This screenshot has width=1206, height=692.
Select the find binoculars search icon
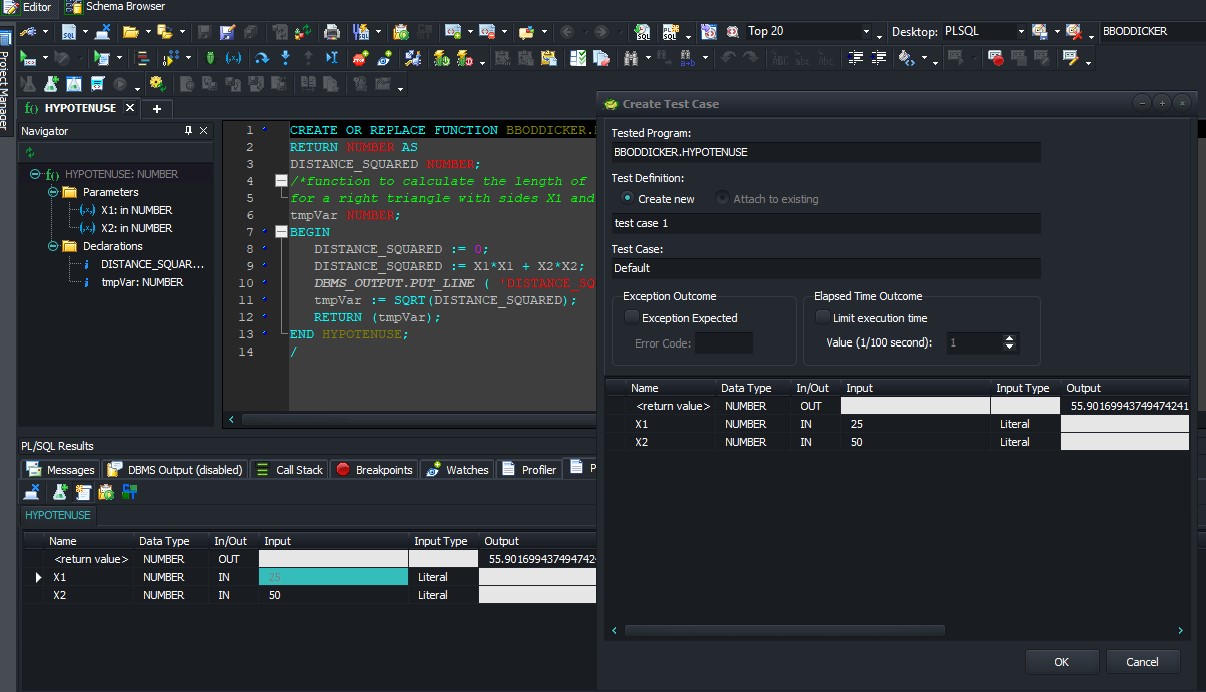coord(633,58)
